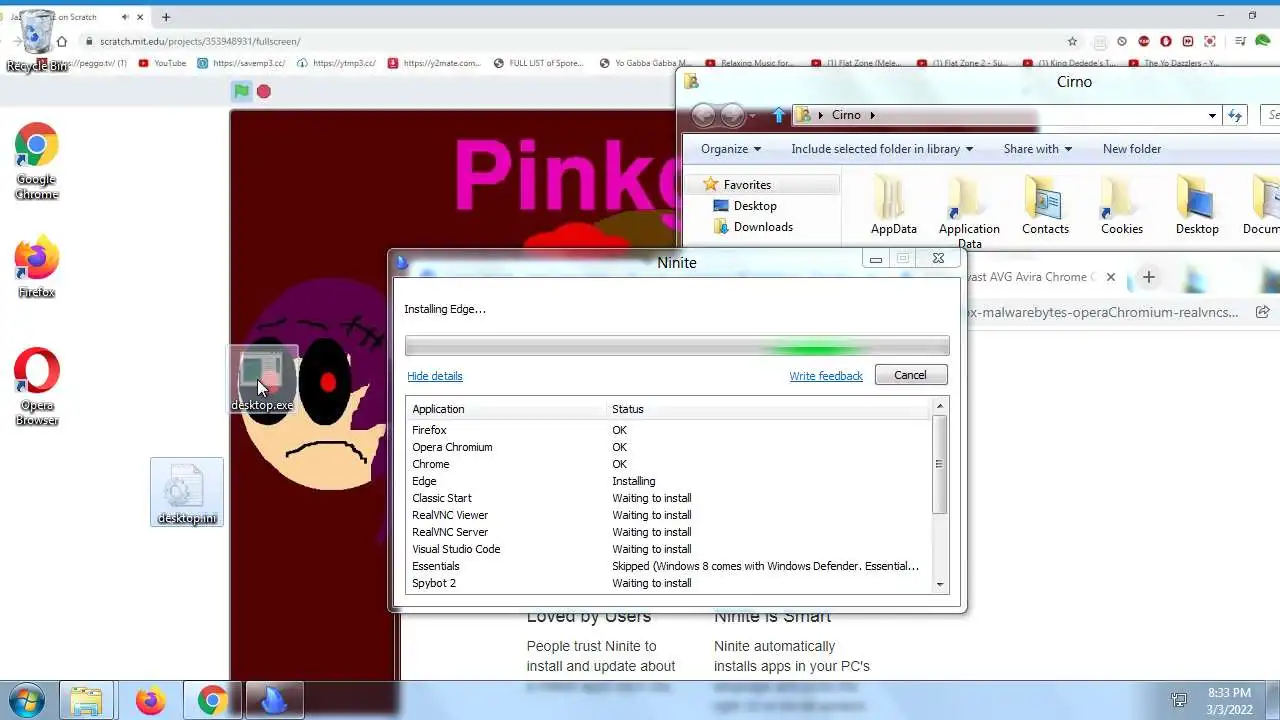Click Explorer's Back arrow button
This screenshot has width=1280, height=720.
tap(704, 115)
